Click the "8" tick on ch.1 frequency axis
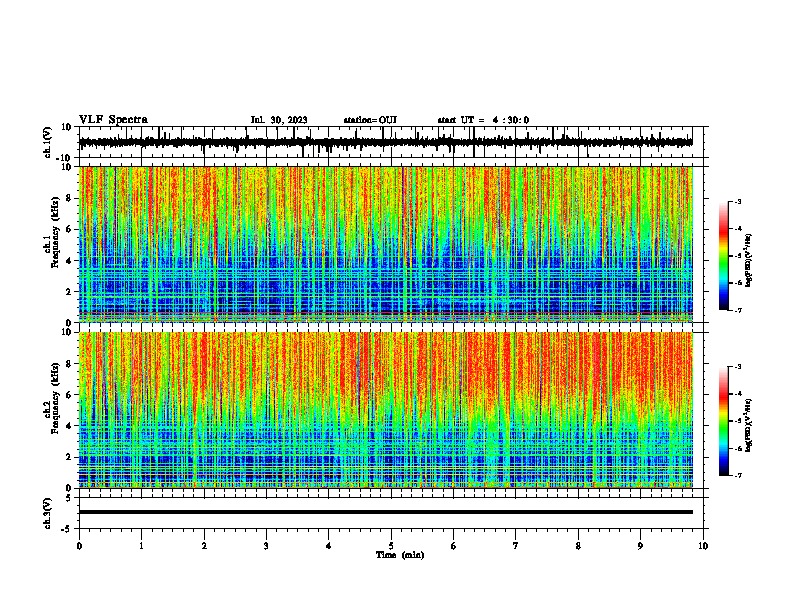The width and height of the screenshot is (792, 612). tap(70, 198)
